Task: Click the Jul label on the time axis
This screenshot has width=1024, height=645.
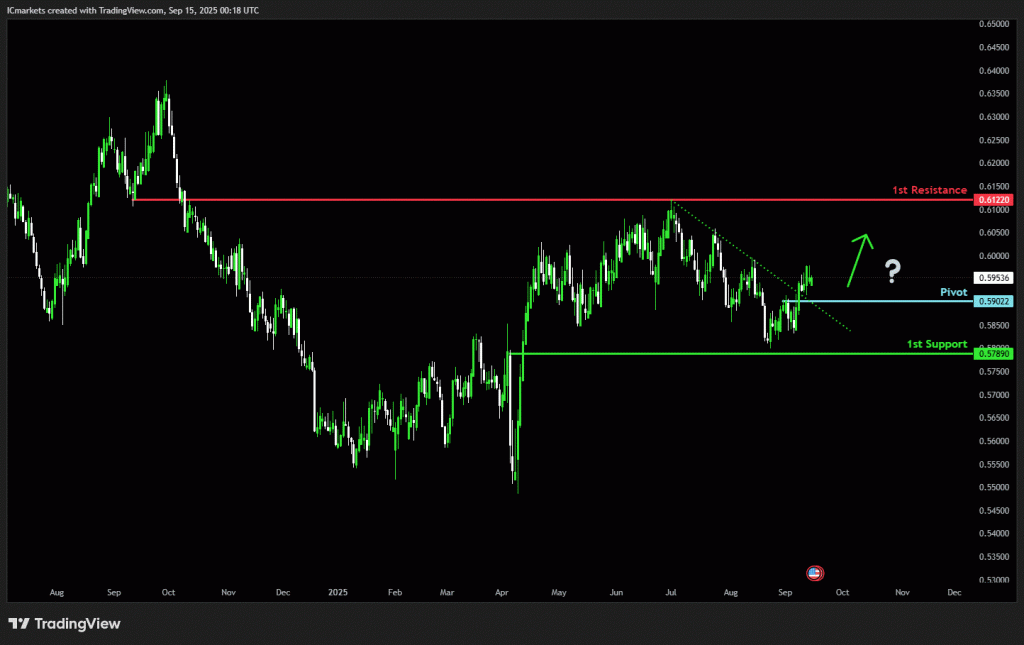Action: coord(671,592)
